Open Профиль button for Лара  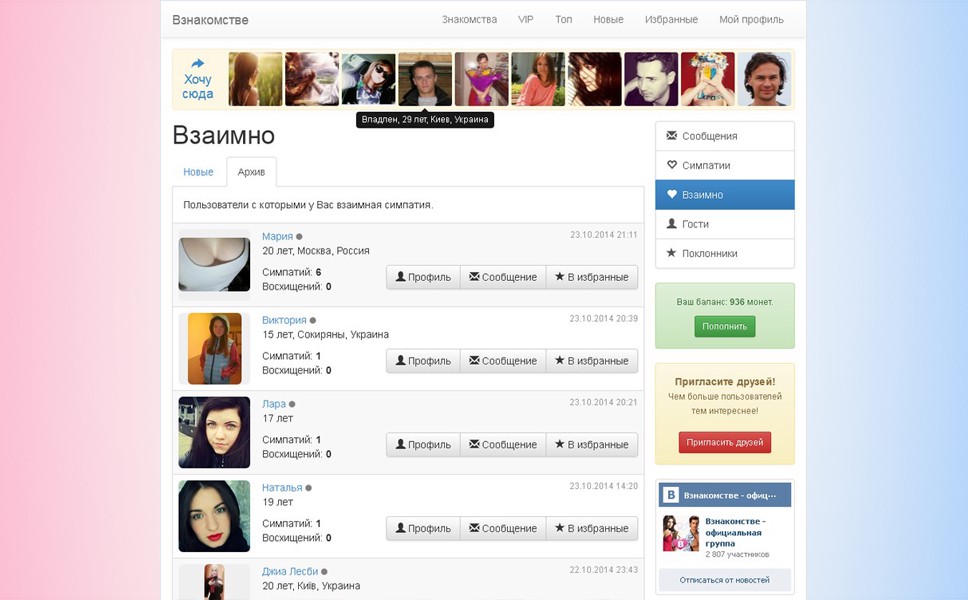(x=424, y=444)
